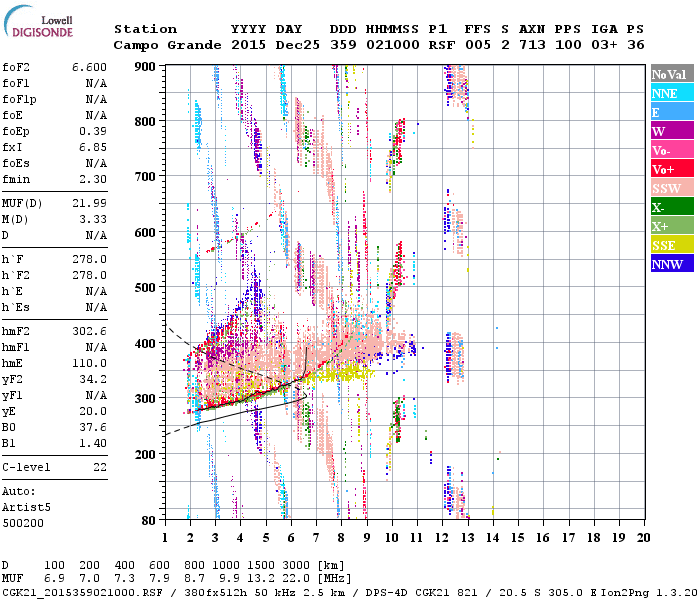This screenshot has height=600, width=700.
Task: Click the 500200 version number
Action: 23,523
